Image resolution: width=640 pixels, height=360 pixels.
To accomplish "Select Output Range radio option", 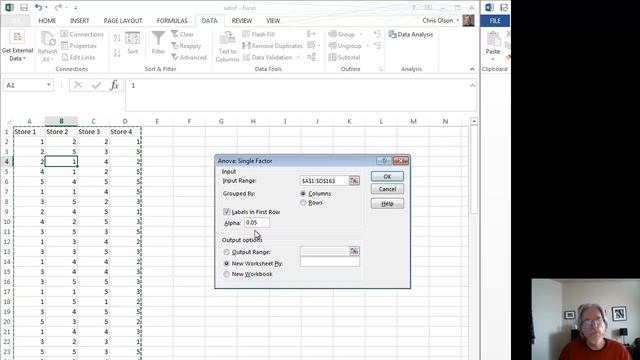I will pyautogui.click(x=227, y=252).
